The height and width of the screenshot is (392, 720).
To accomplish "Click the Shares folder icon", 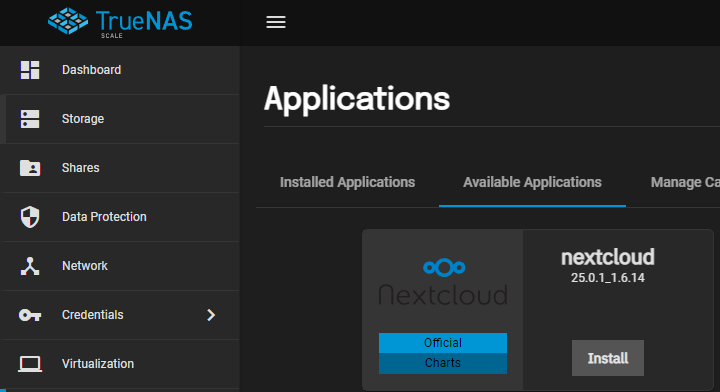I will pos(30,168).
